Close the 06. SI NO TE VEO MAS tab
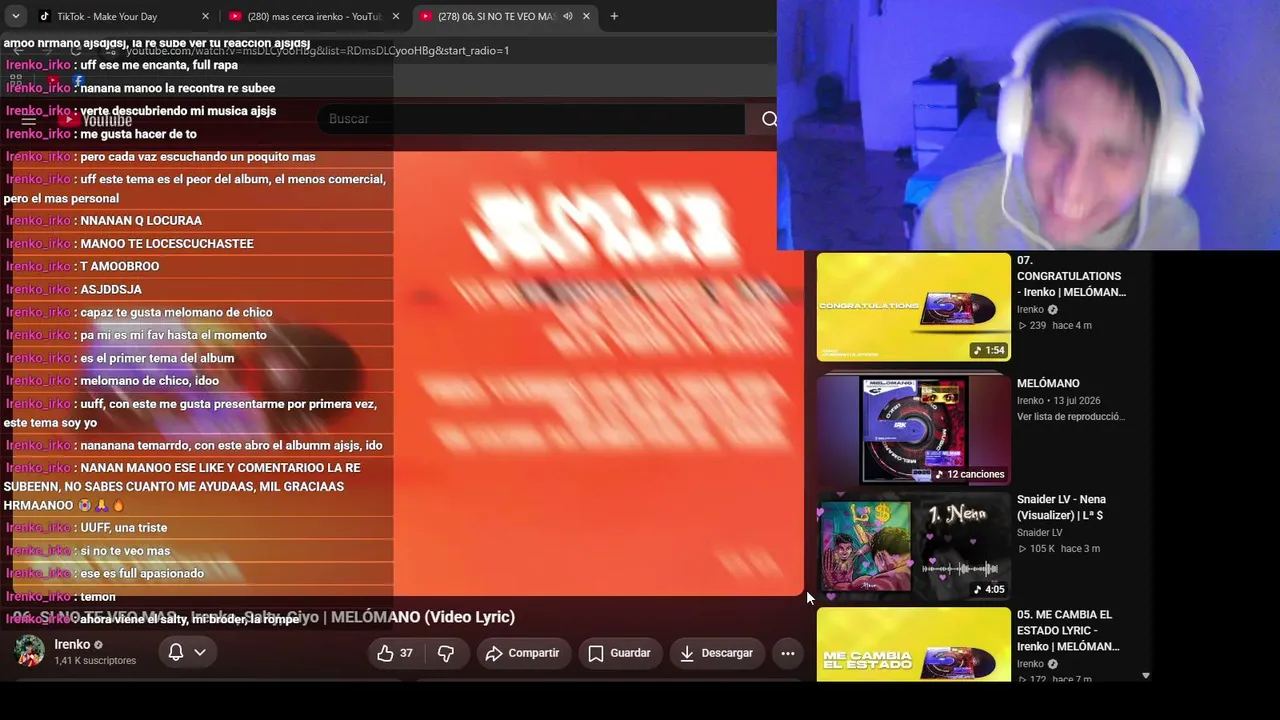The height and width of the screenshot is (720, 1280). 586,16
